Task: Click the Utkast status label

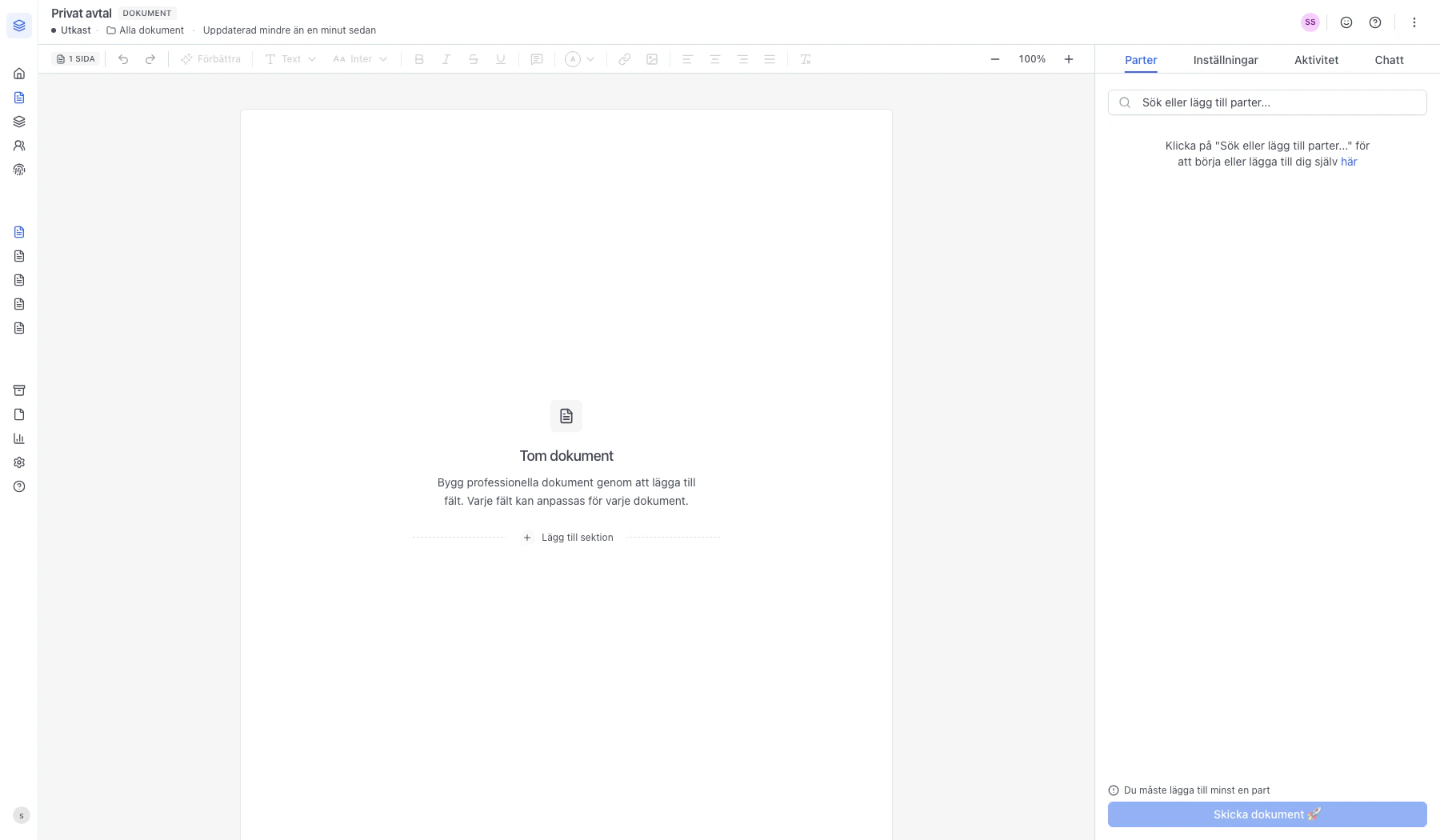Action: [x=71, y=30]
